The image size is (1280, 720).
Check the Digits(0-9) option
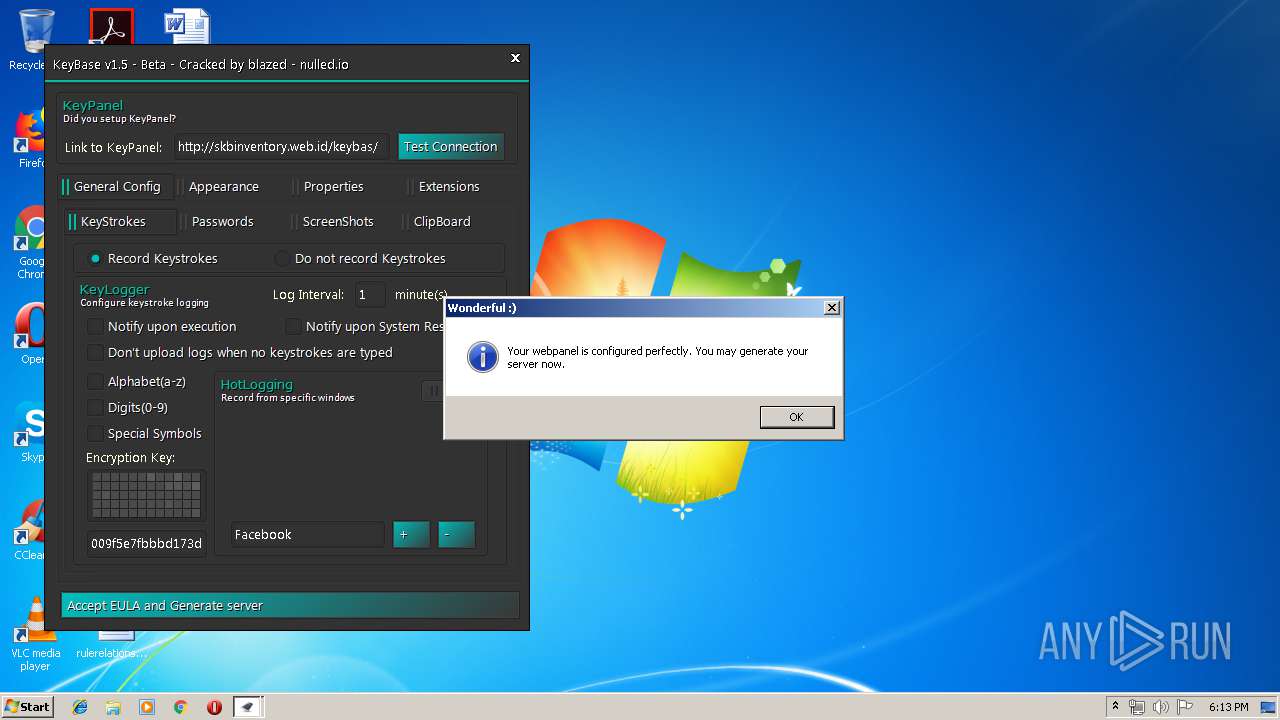click(x=128, y=408)
